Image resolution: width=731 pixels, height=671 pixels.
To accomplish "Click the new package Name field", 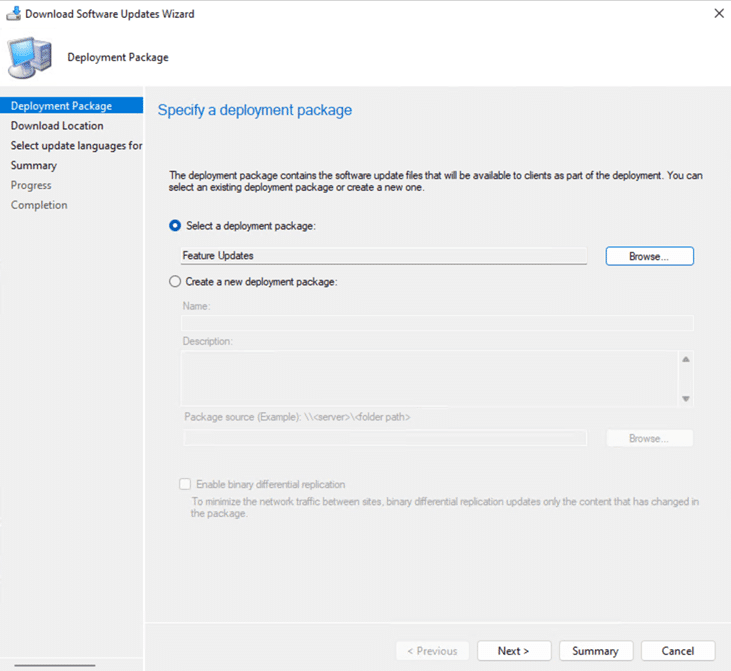I will (x=436, y=323).
